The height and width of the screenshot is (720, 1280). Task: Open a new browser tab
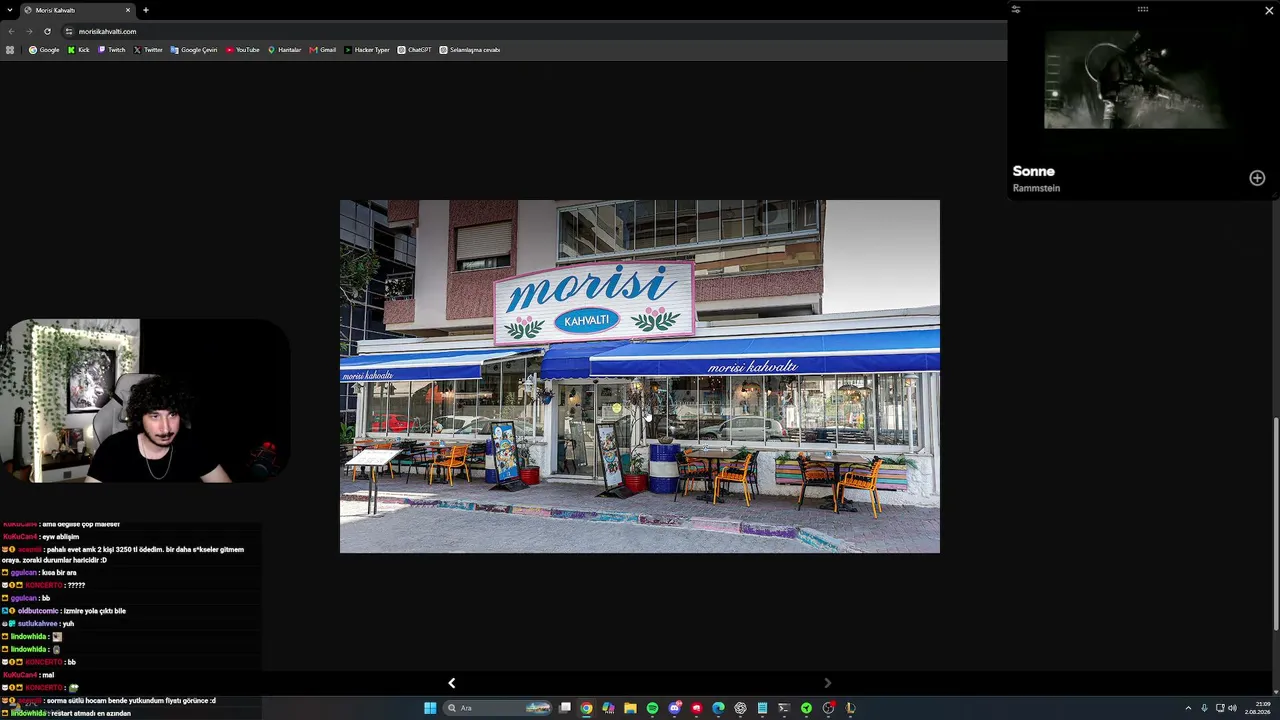(146, 10)
